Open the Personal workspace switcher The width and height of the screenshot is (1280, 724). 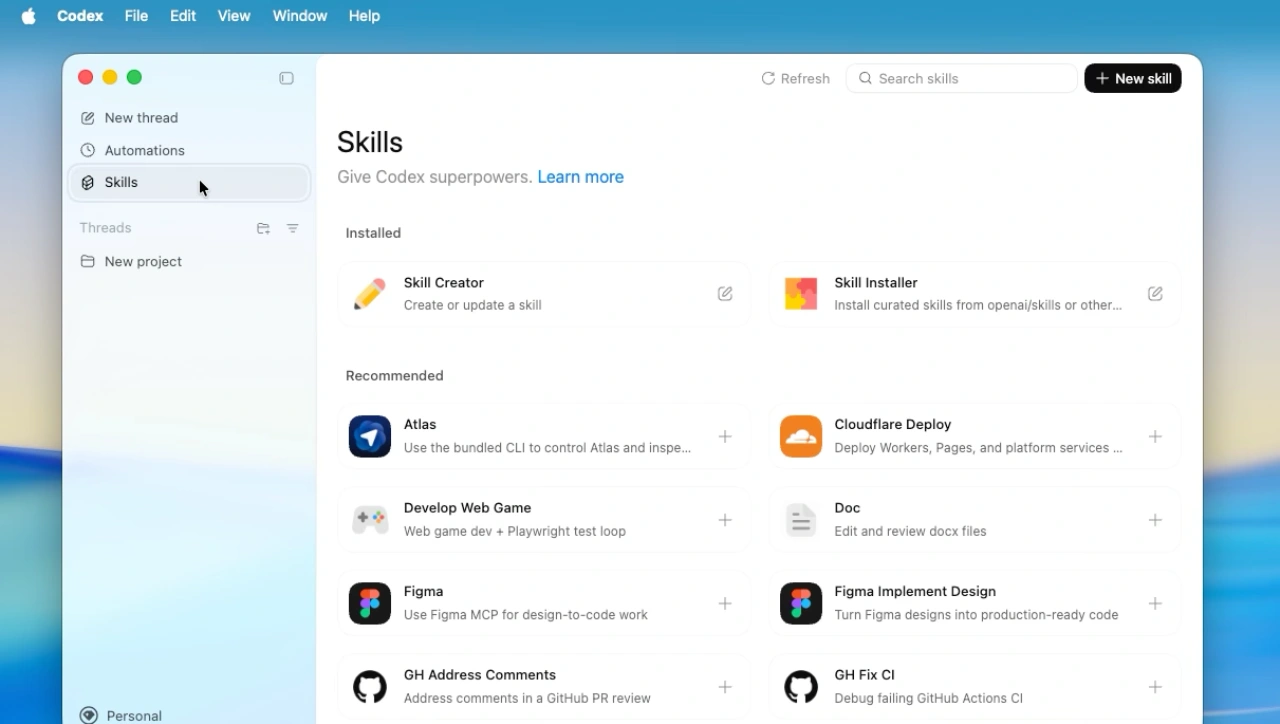click(x=120, y=714)
